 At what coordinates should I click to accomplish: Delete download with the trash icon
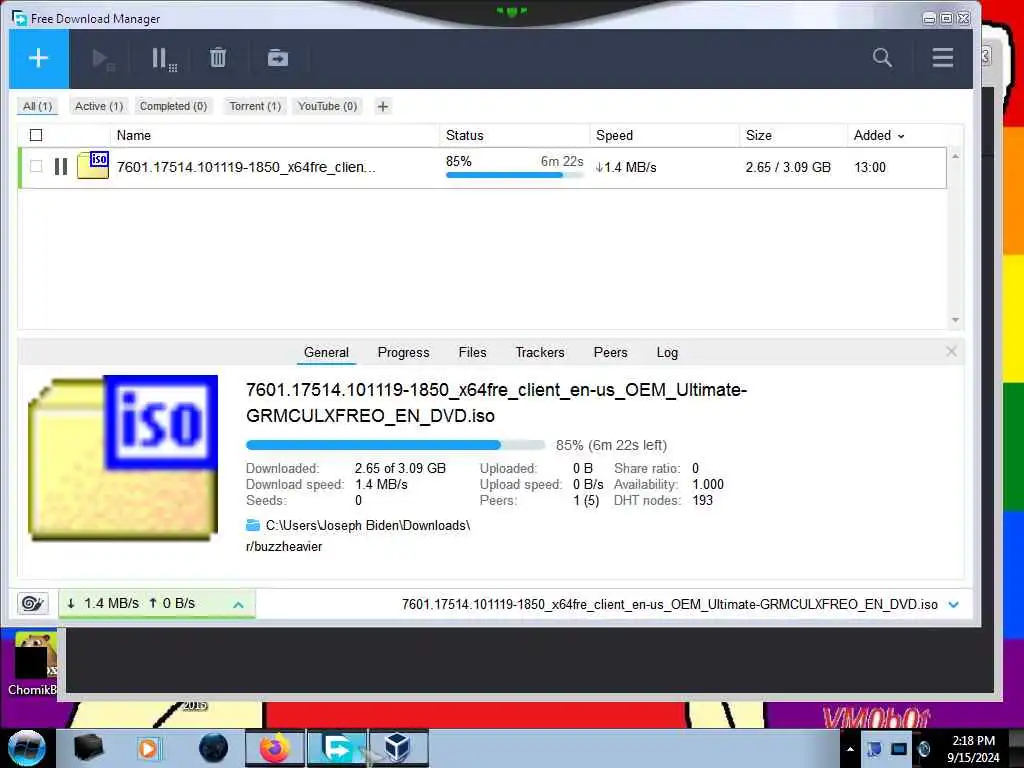pos(218,58)
